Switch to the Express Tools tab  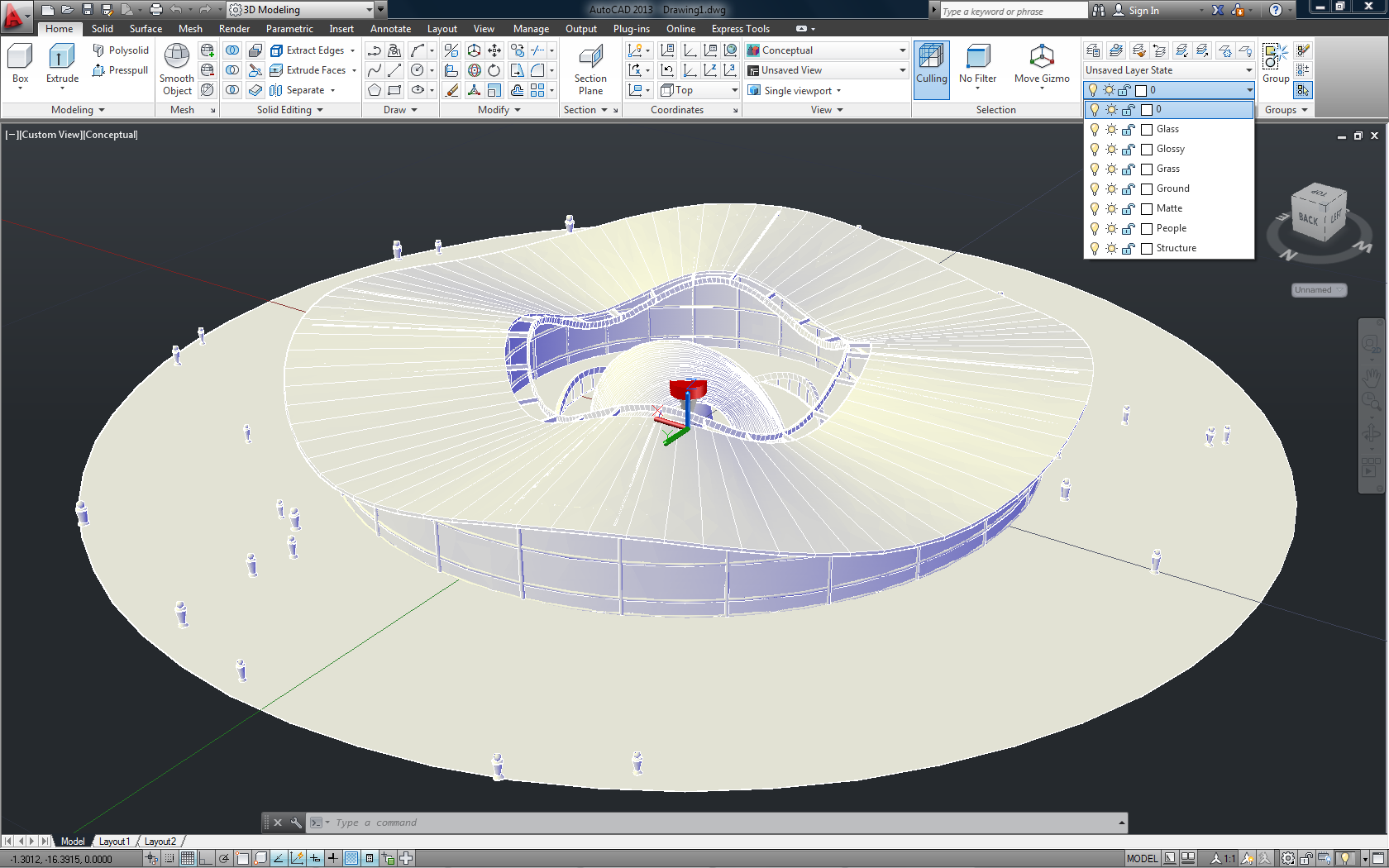[740, 29]
